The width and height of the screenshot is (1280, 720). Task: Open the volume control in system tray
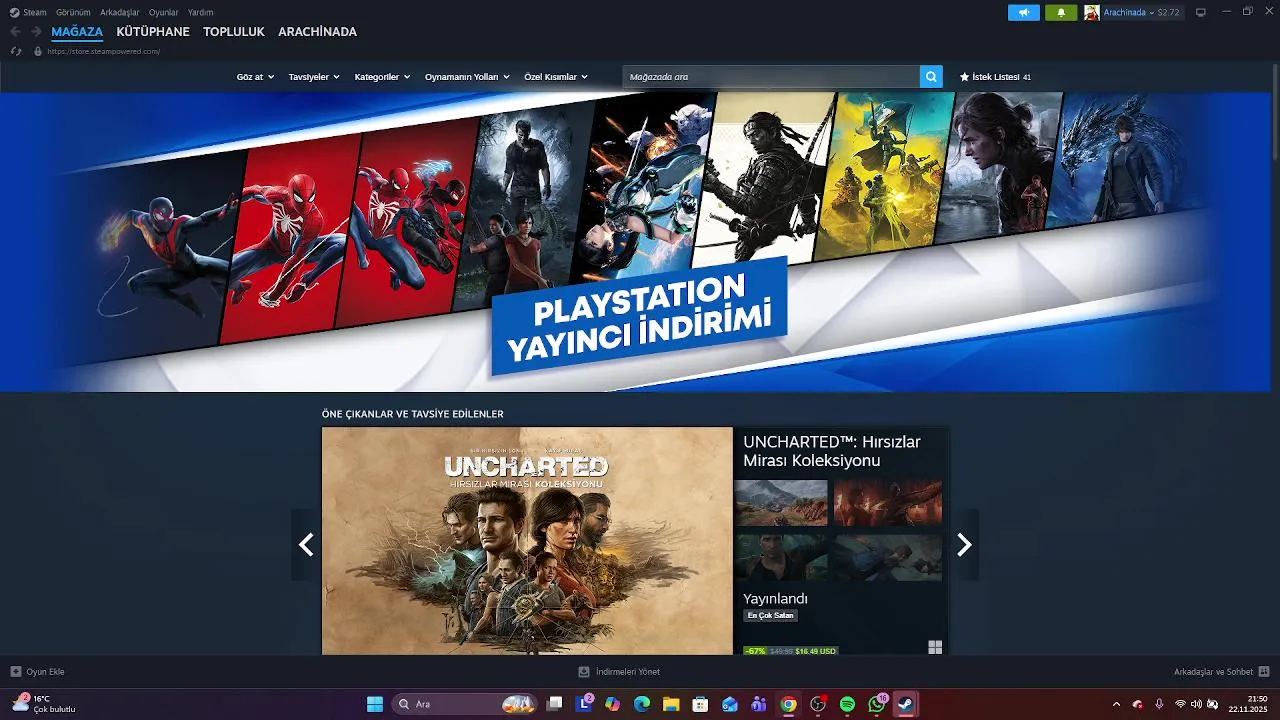click(1196, 704)
